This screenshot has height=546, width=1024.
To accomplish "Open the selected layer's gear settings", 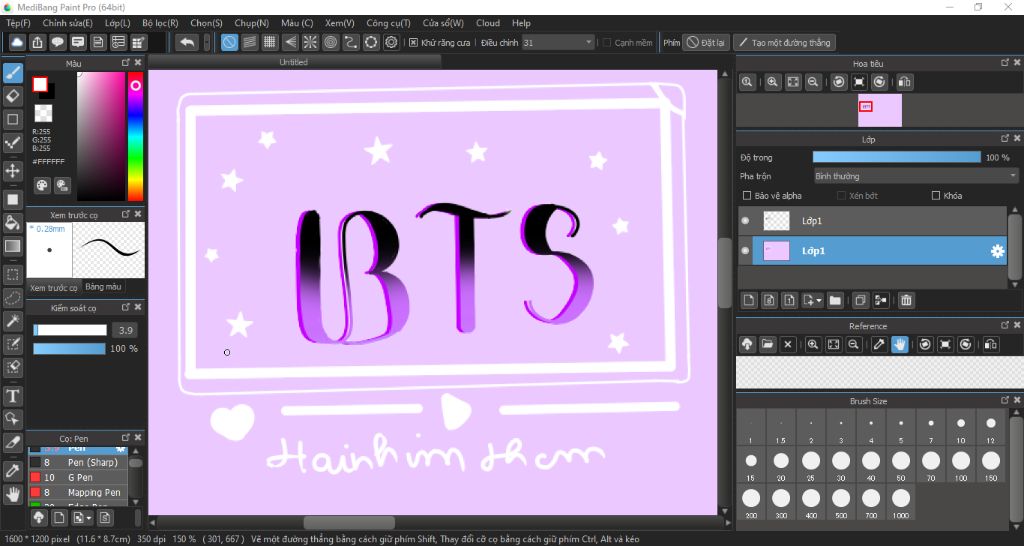I will pos(996,251).
